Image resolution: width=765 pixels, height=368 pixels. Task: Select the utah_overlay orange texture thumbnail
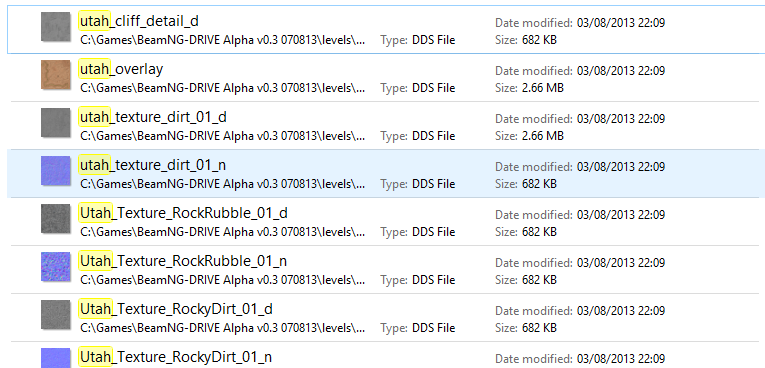[x=56, y=75]
